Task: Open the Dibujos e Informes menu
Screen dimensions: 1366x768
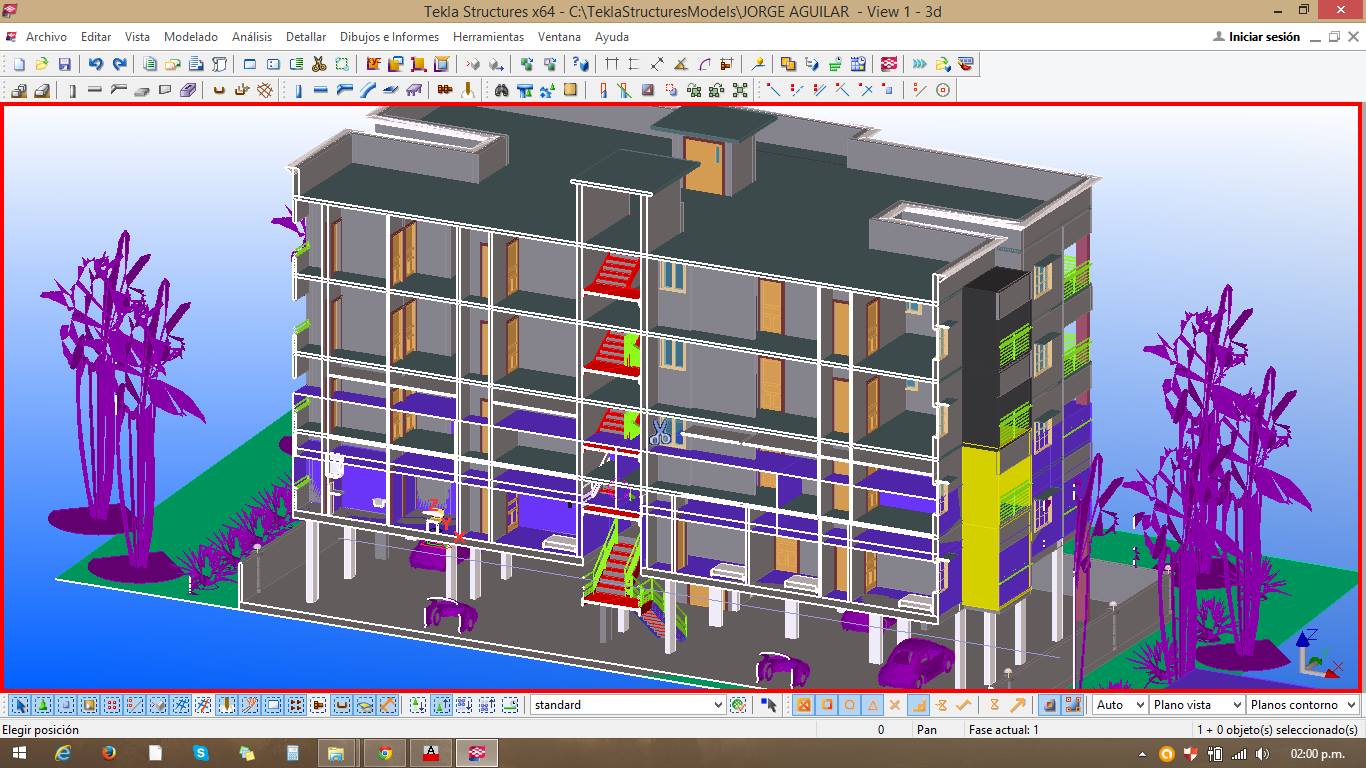Action: point(389,37)
